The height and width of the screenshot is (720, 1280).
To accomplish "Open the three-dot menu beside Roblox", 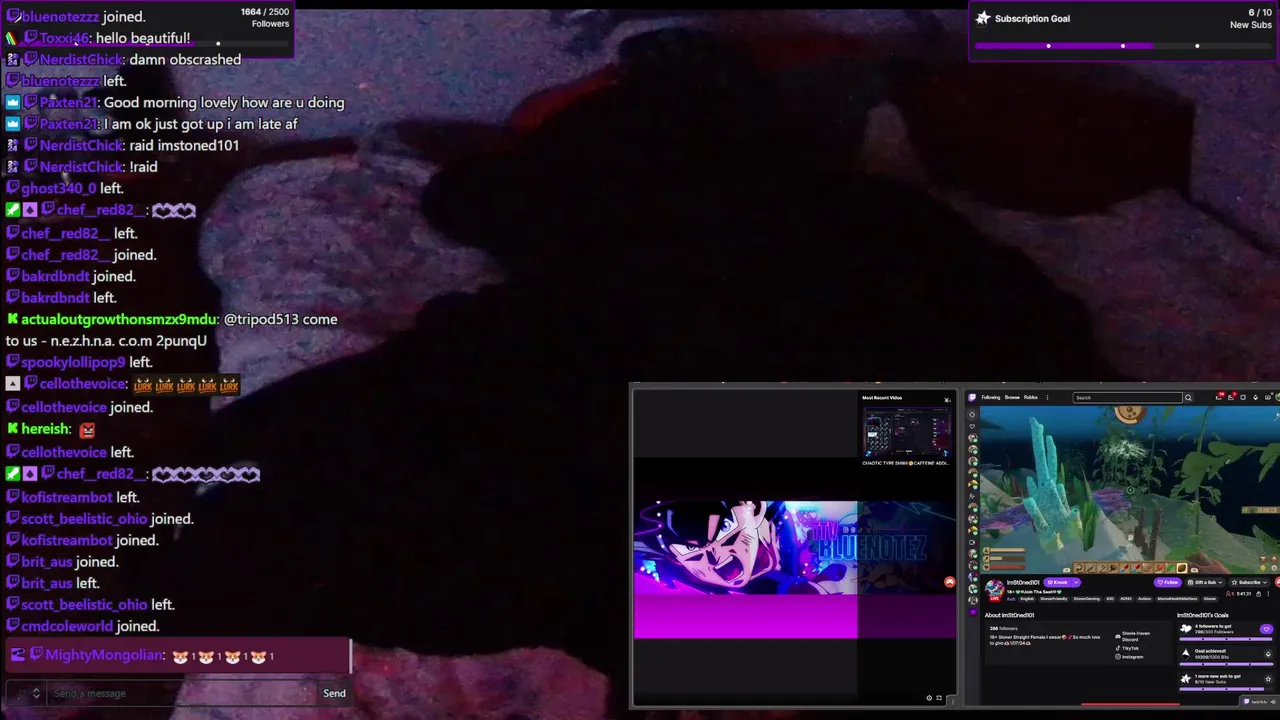I will (x=1047, y=397).
